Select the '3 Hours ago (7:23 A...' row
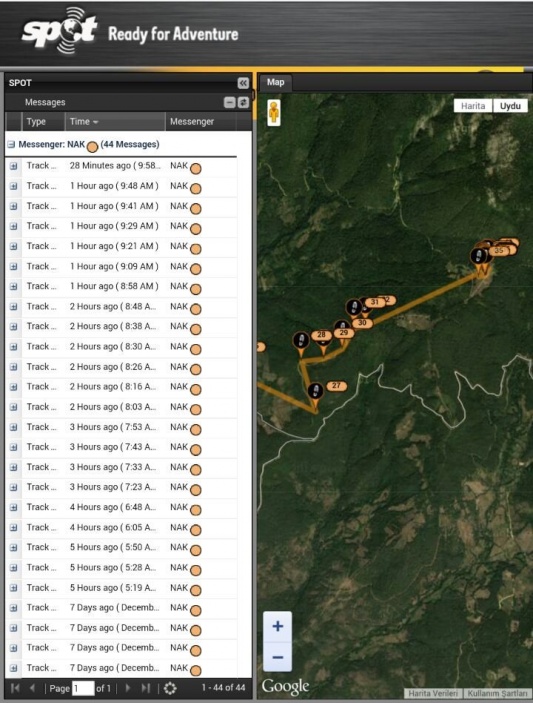This screenshot has width=533, height=703. pyautogui.click(x=121, y=487)
